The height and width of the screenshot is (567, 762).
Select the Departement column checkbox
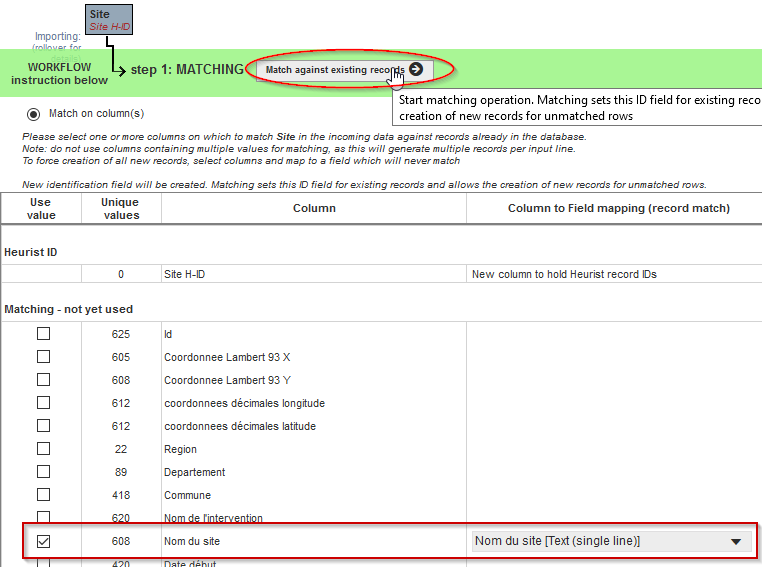[43, 472]
